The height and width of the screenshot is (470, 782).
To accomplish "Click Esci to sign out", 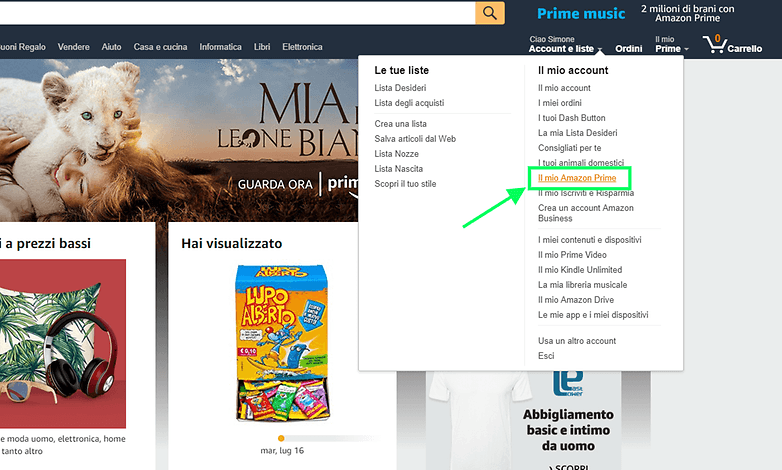I will [x=546, y=355].
